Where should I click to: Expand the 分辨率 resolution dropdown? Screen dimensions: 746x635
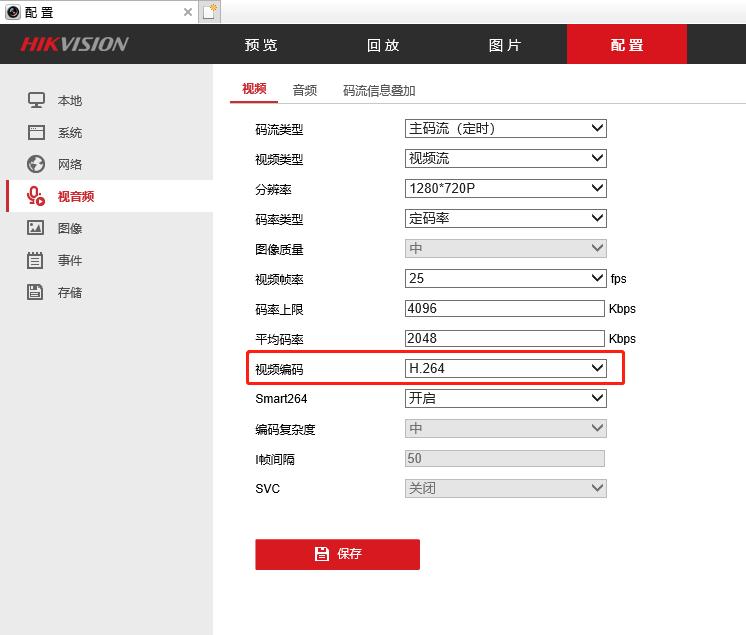pyautogui.click(x=506, y=188)
